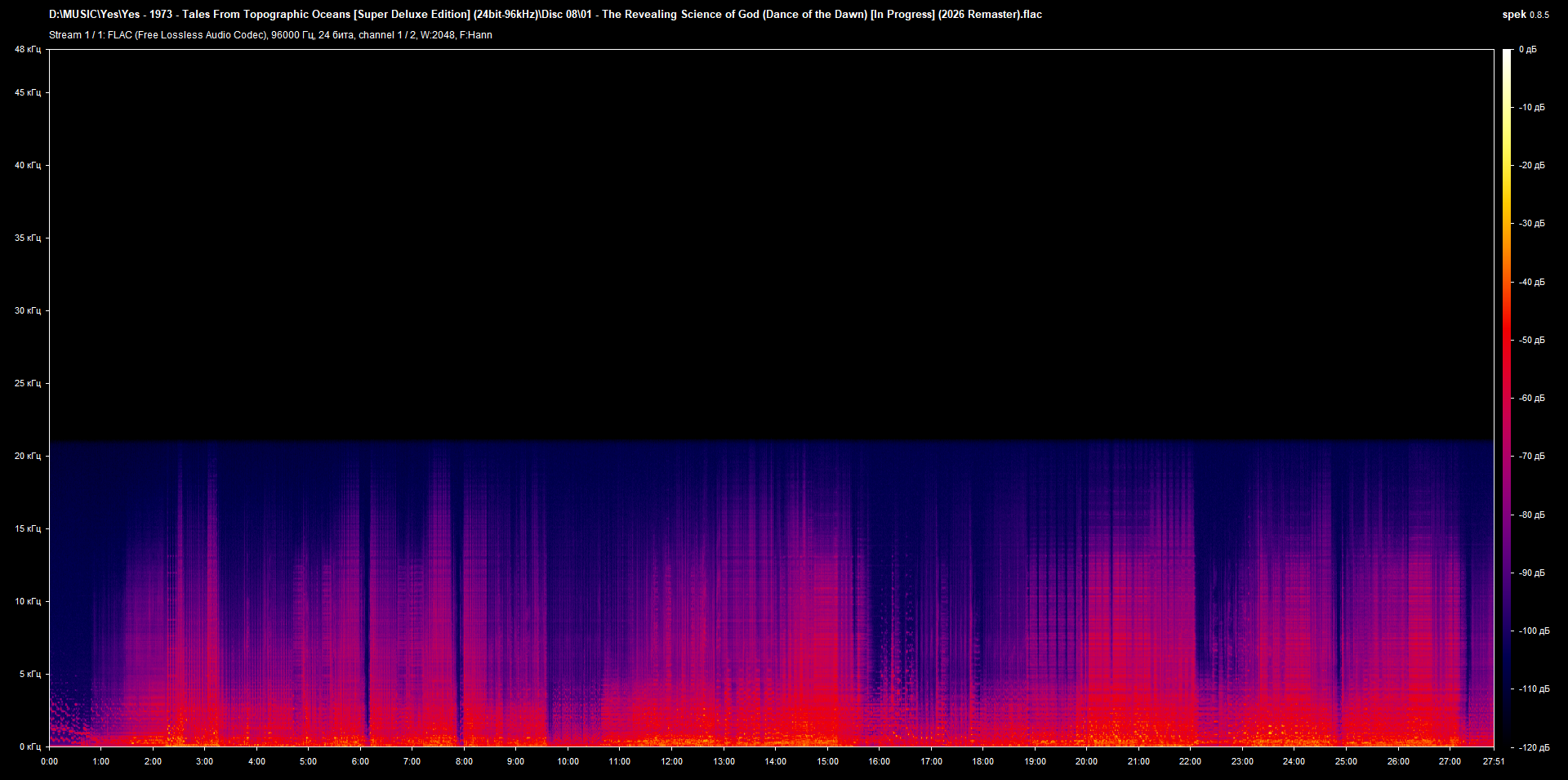Click the '-60 дБ' level label

[x=1532, y=398]
